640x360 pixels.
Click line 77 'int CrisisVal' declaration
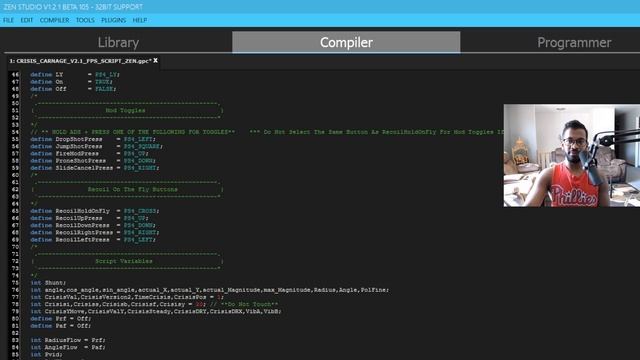coord(127,297)
